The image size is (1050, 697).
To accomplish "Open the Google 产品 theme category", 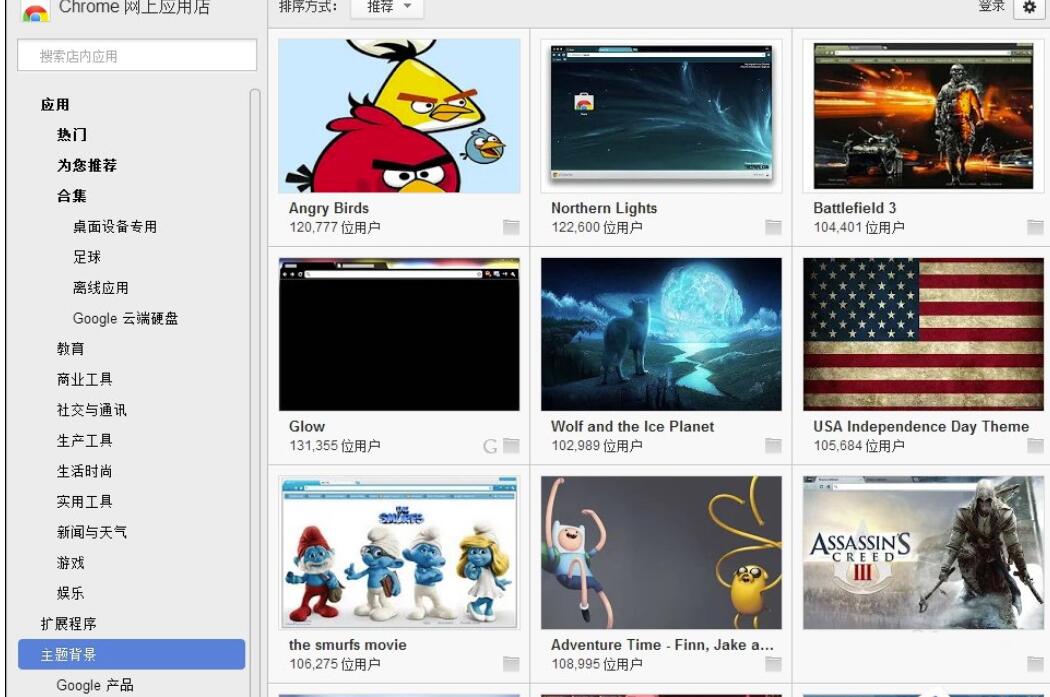I will click(x=94, y=685).
